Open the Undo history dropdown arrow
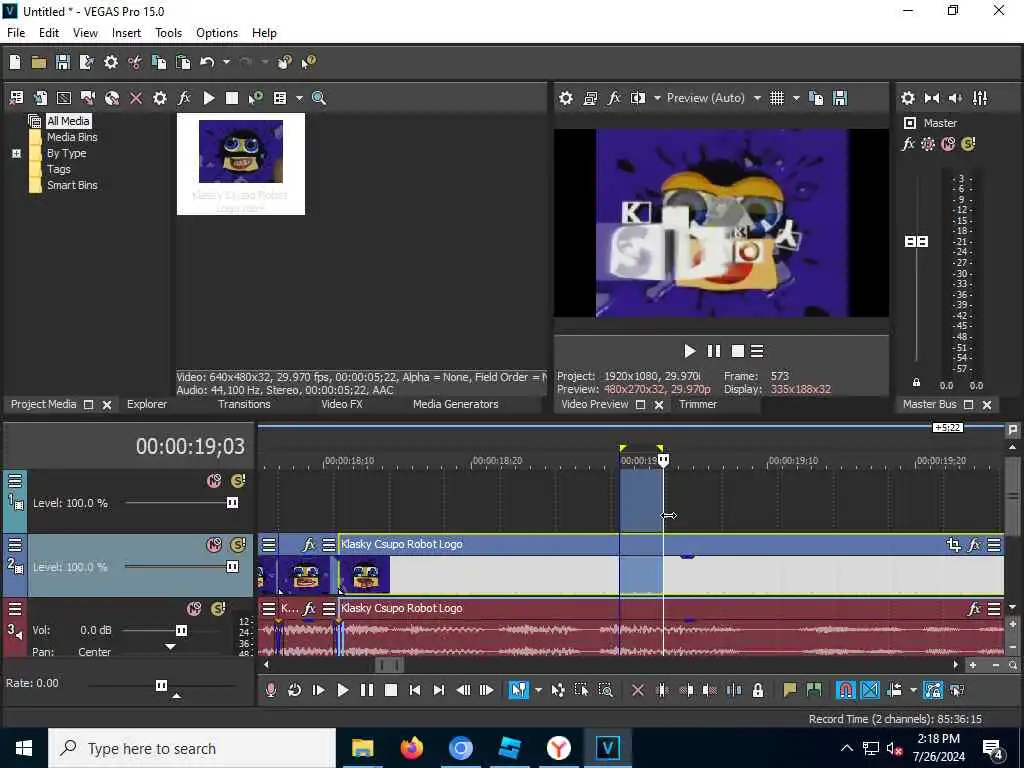The width and height of the screenshot is (1024, 768). [226, 62]
